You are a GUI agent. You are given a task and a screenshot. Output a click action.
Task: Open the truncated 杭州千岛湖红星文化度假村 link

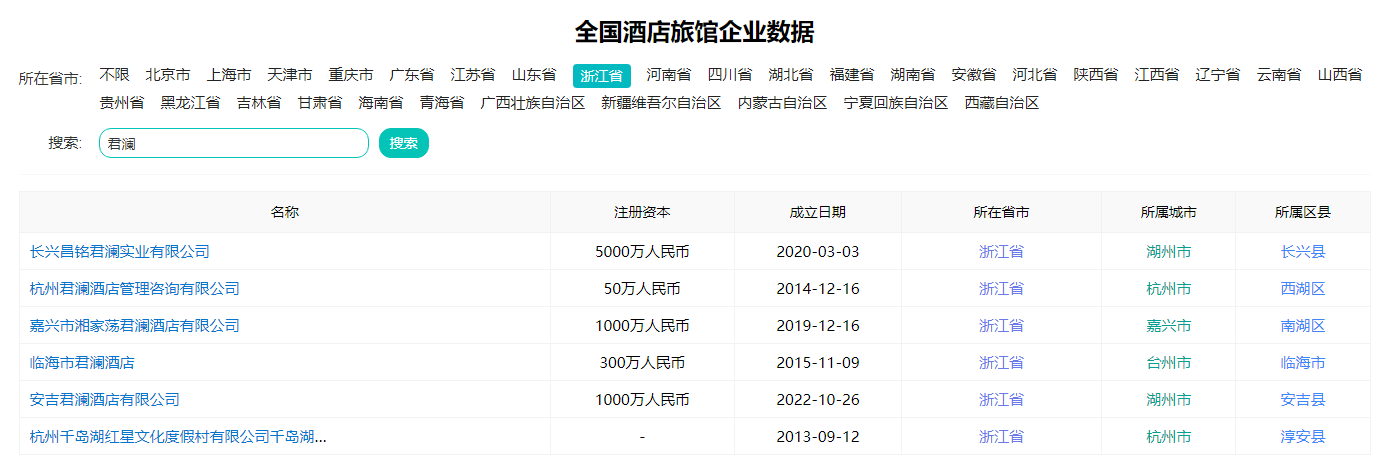tap(179, 436)
